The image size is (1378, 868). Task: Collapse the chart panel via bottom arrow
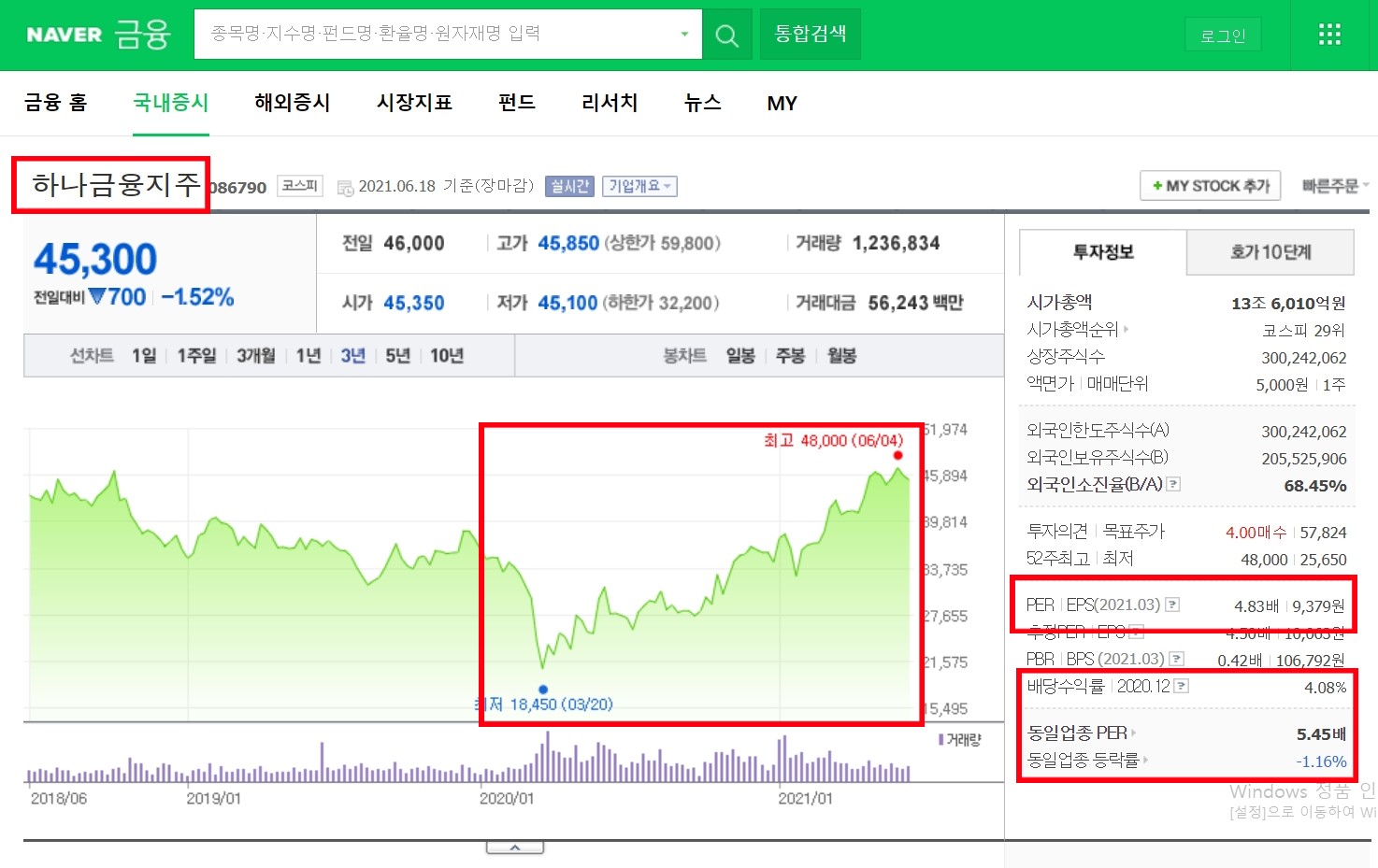click(x=514, y=846)
